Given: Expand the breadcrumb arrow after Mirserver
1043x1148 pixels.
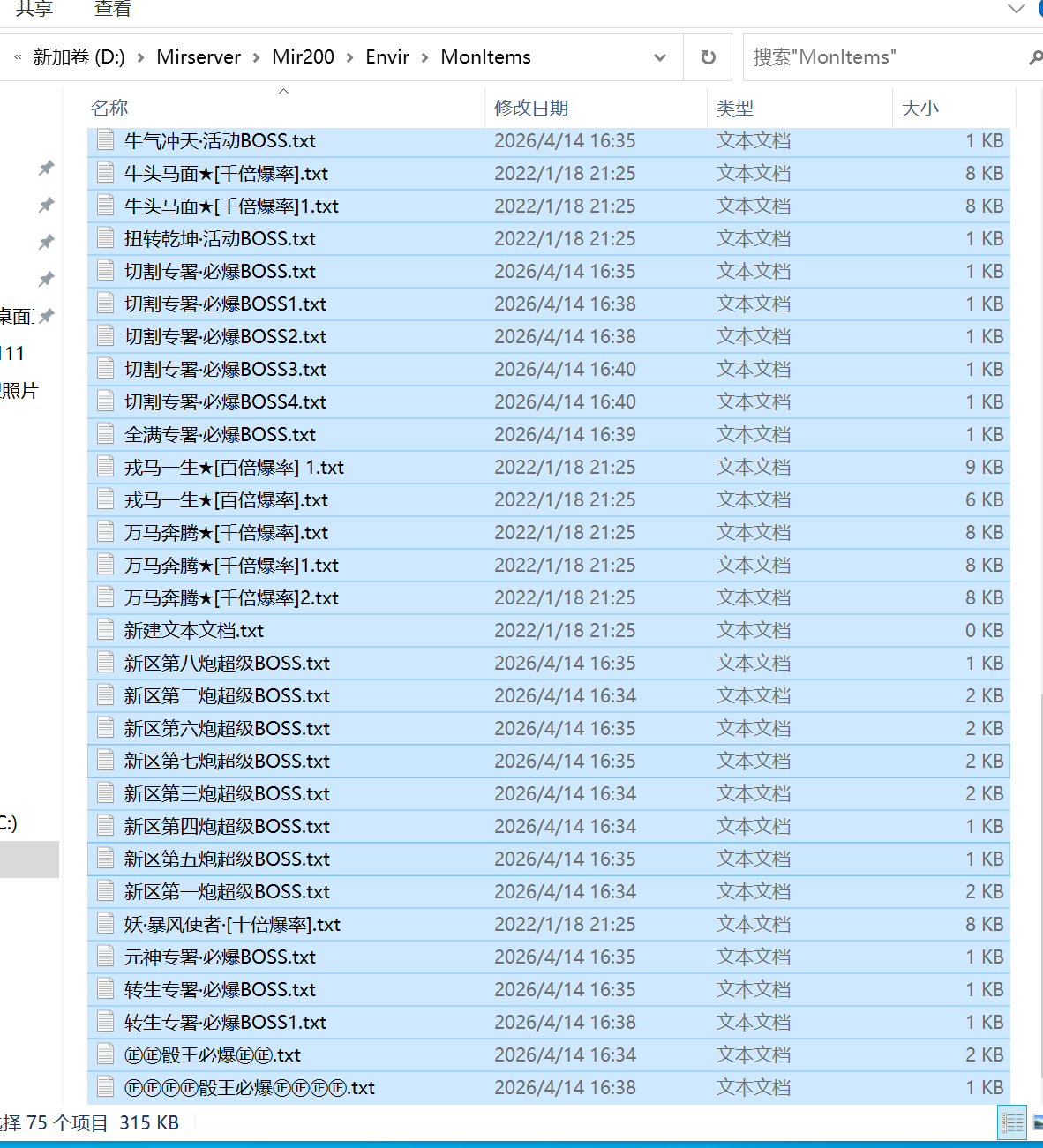Looking at the screenshot, I should pyautogui.click(x=257, y=57).
